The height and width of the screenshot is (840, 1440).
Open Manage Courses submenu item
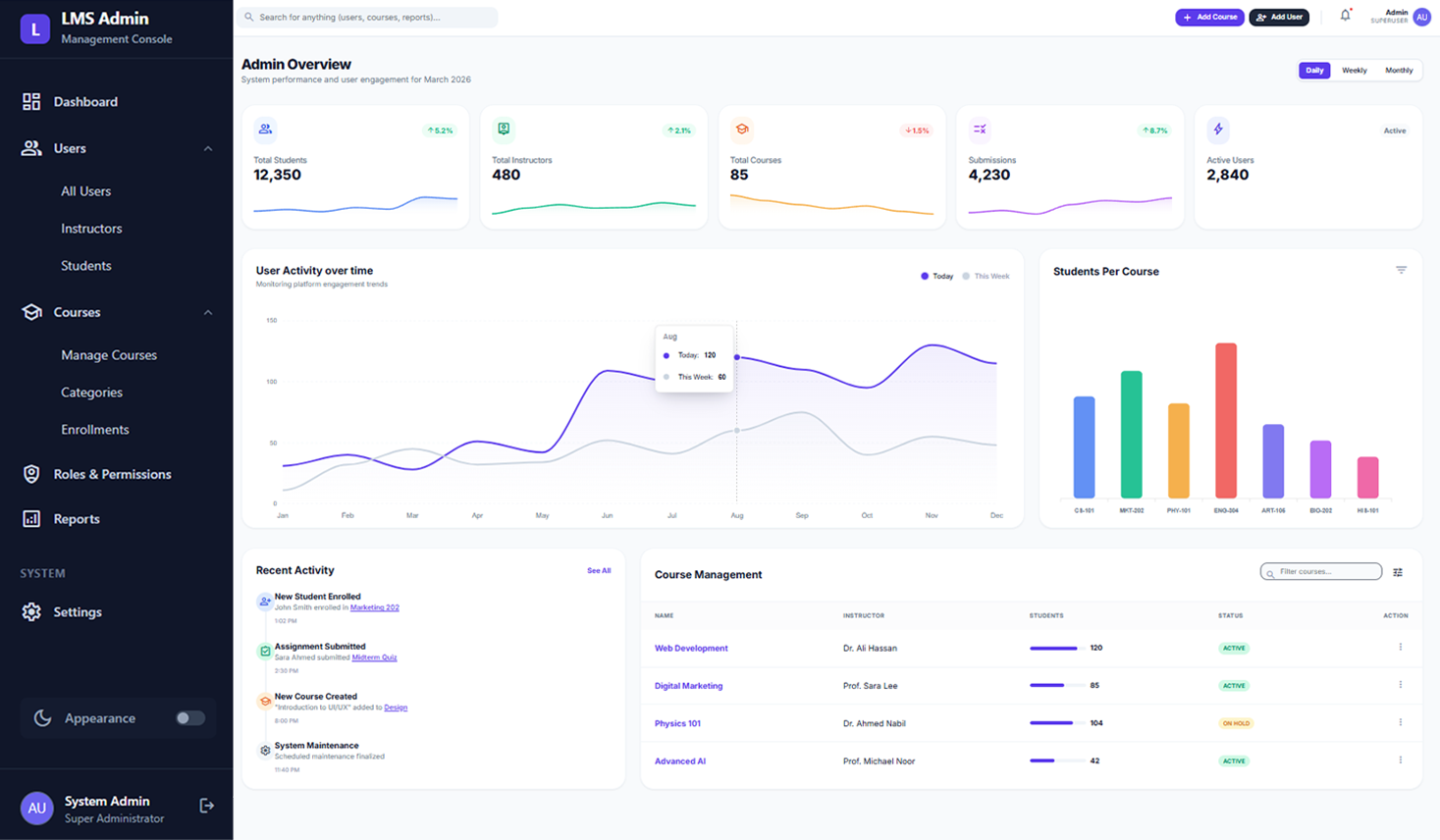[x=109, y=355]
